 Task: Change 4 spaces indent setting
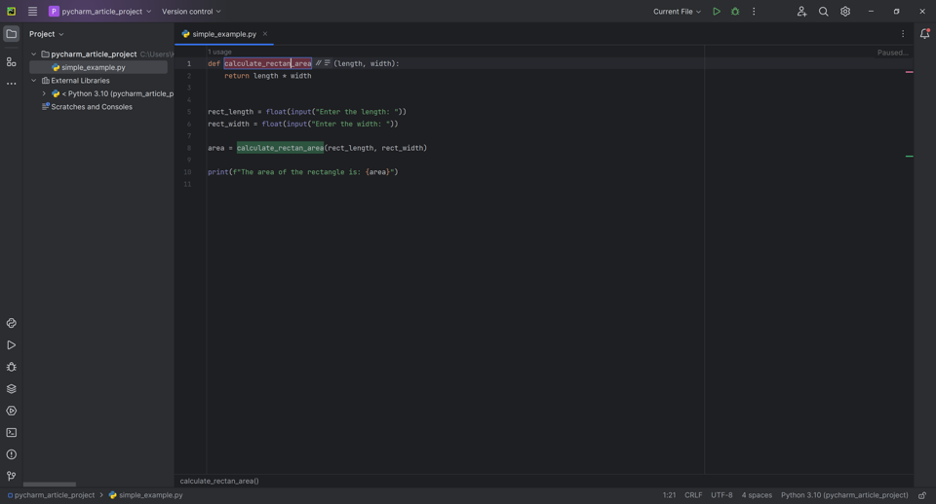[756, 495]
